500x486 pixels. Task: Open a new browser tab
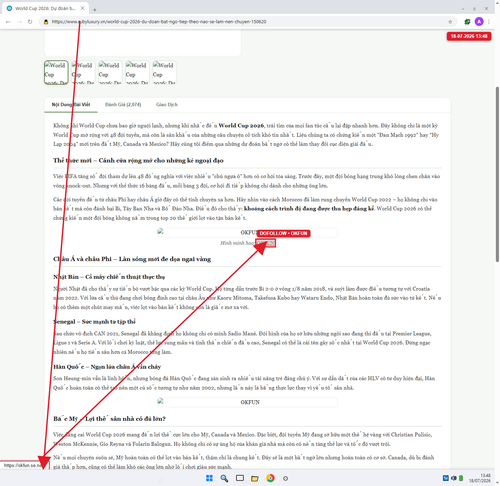(95, 10)
